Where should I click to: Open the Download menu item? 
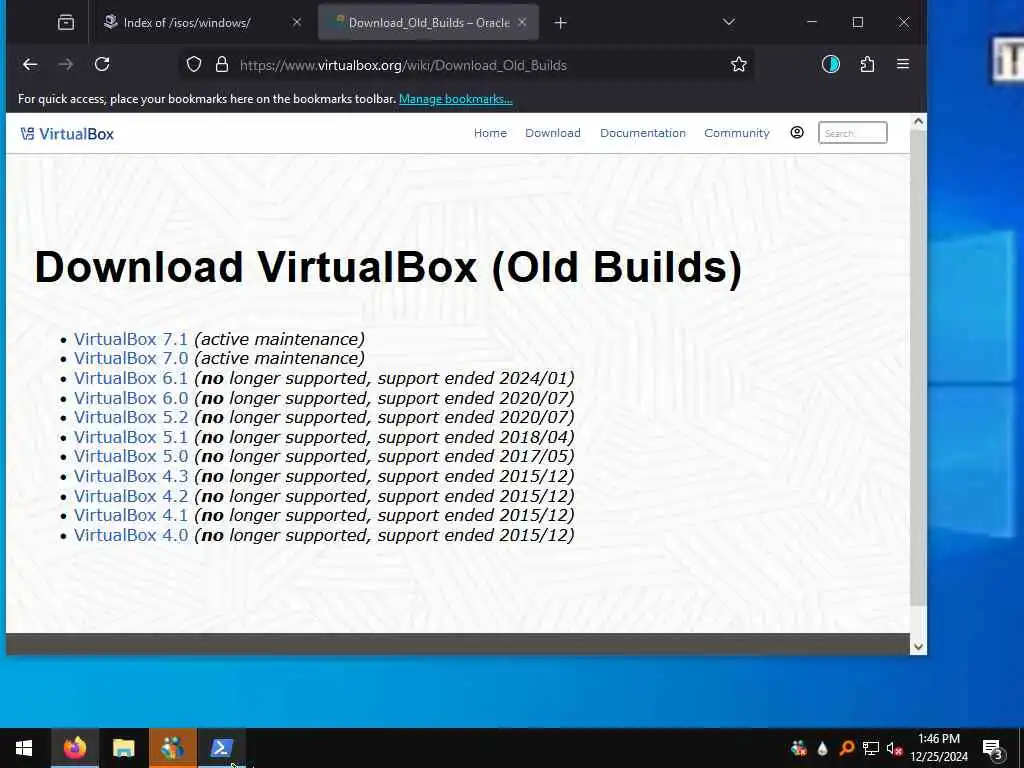[x=552, y=133]
